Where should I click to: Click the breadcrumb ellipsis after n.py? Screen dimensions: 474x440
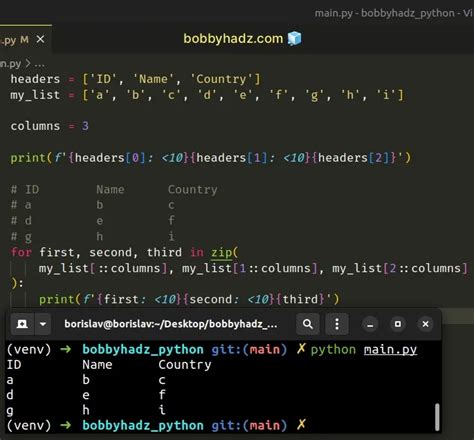click(40, 64)
